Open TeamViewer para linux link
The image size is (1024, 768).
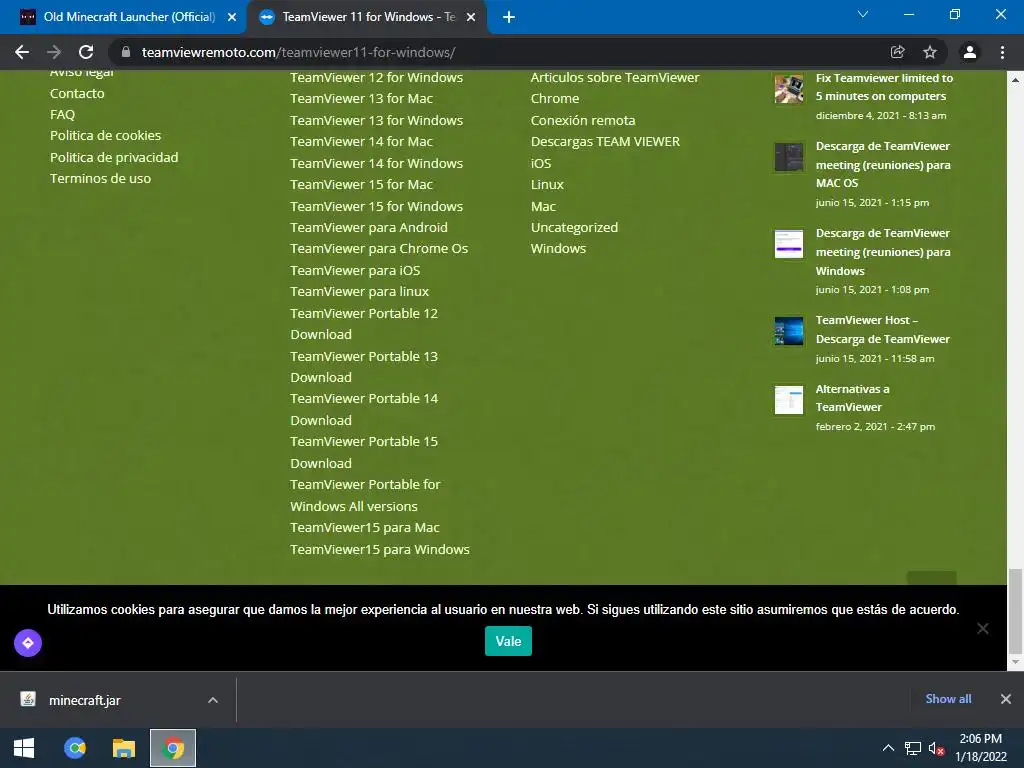pyautogui.click(x=360, y=291)
